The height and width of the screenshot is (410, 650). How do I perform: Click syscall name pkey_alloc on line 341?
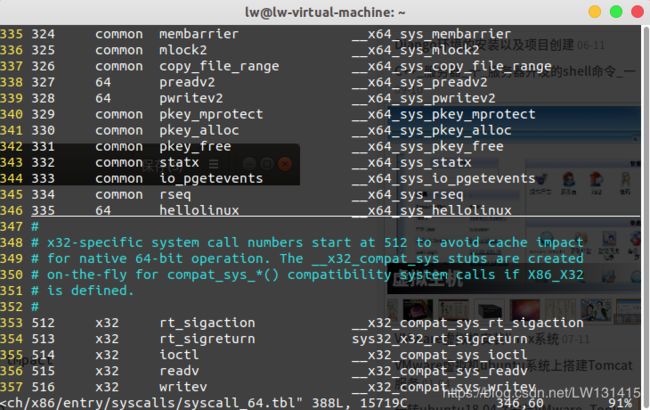199,131
